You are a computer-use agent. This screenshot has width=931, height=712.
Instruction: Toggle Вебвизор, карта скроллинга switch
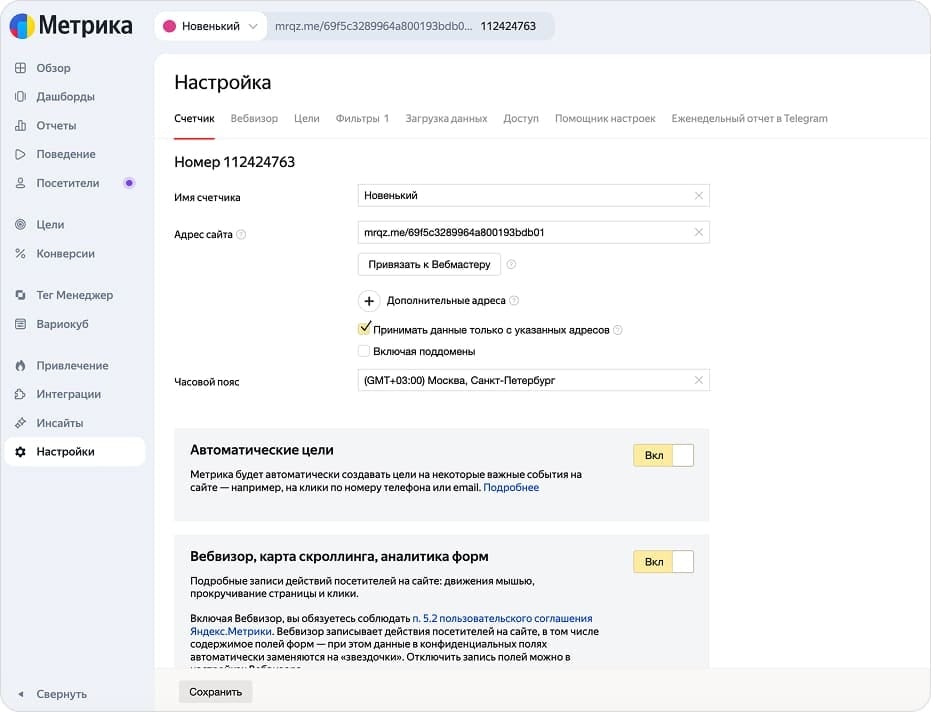click(663, 562)
